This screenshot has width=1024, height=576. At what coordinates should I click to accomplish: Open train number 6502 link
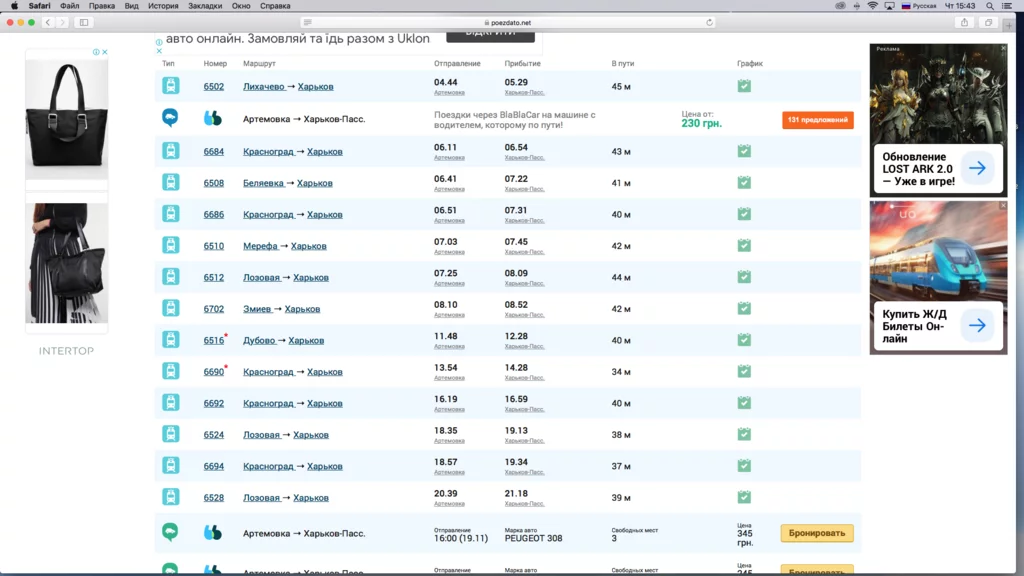(x=214, y=86)
